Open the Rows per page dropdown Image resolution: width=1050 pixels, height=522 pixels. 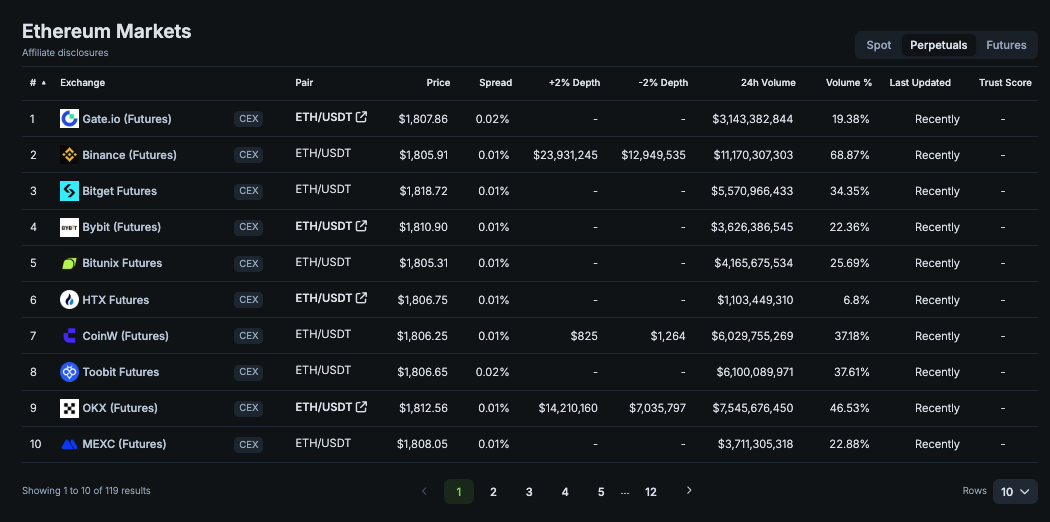(x=1015, y=491)
